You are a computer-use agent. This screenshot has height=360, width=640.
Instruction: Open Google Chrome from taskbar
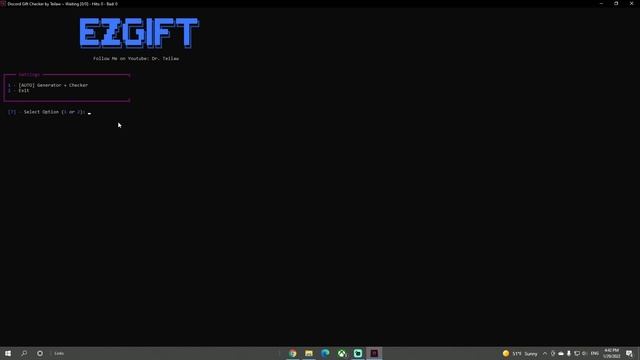293,353
